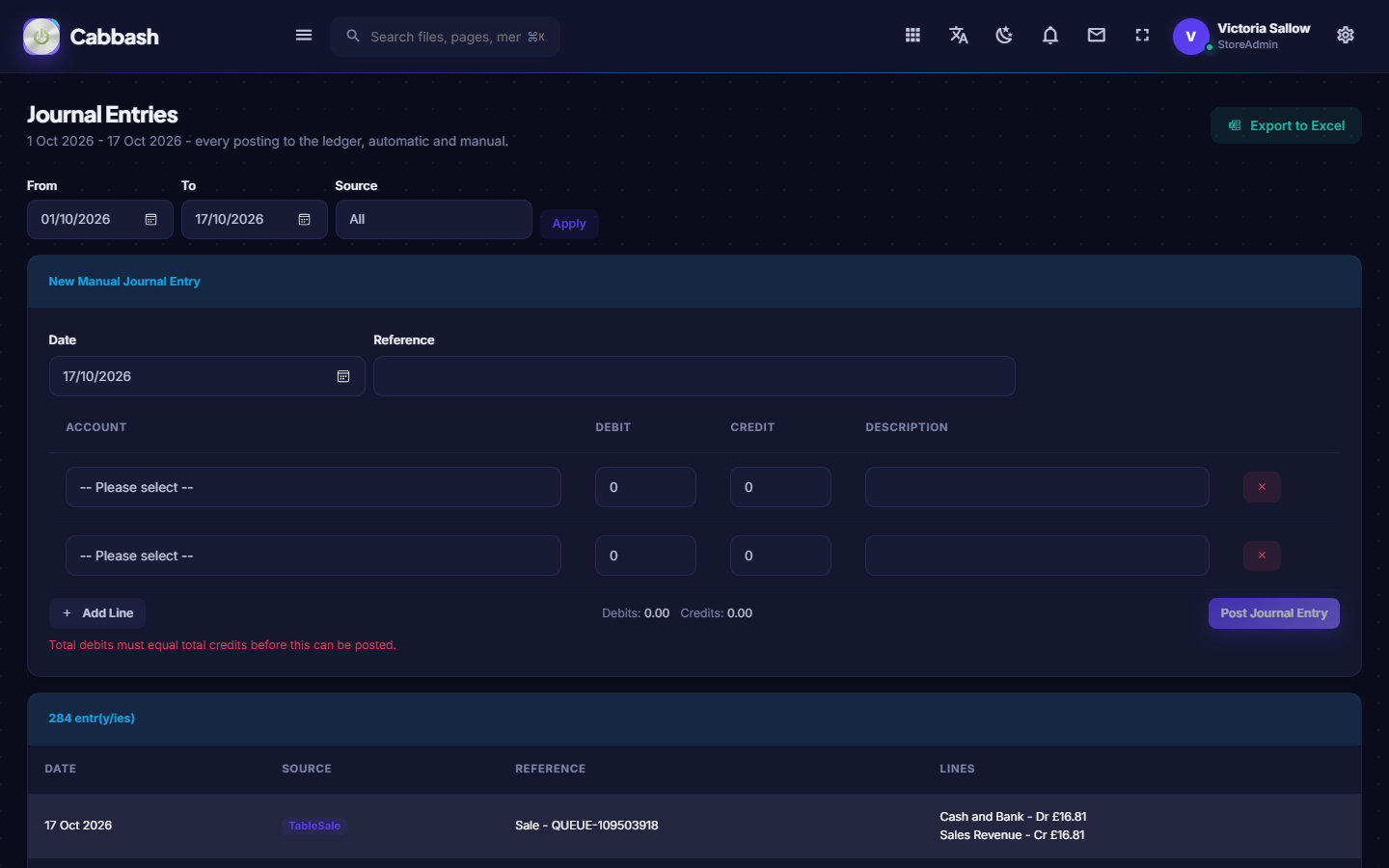
Task: Click the Reference input field
Action: [694, 376]
